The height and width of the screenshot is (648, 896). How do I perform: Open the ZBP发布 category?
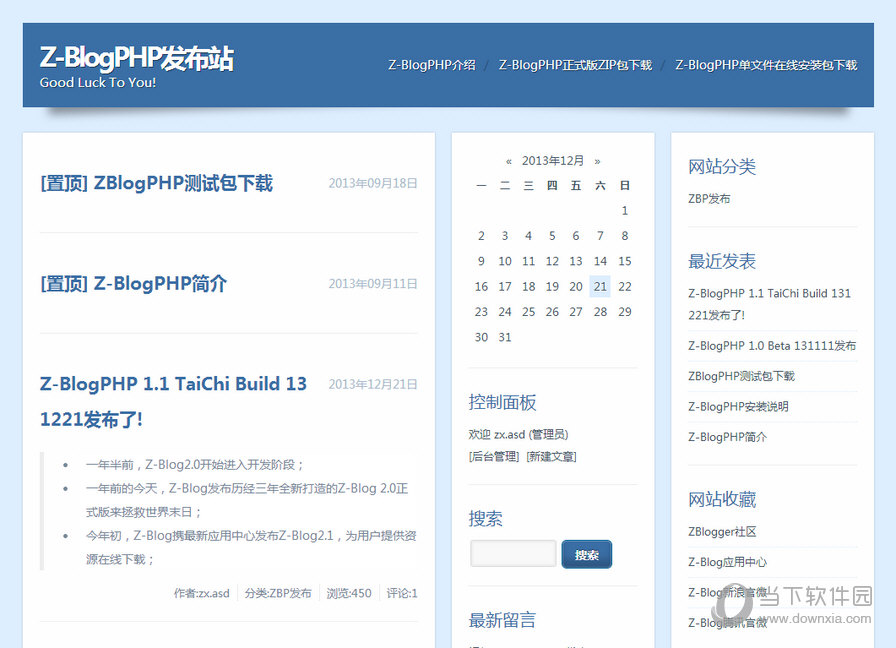pyautogui.click(x=709, y=199)
